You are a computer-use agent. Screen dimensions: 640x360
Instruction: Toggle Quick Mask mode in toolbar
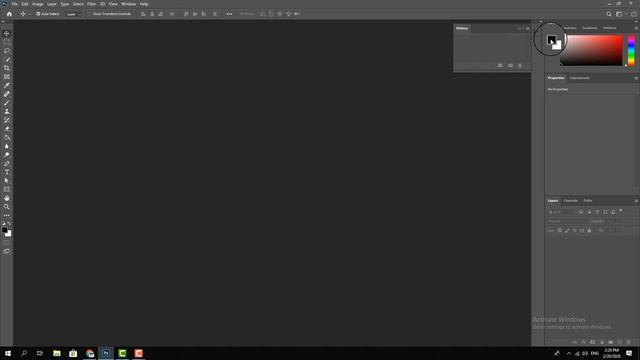pos(7,243)
